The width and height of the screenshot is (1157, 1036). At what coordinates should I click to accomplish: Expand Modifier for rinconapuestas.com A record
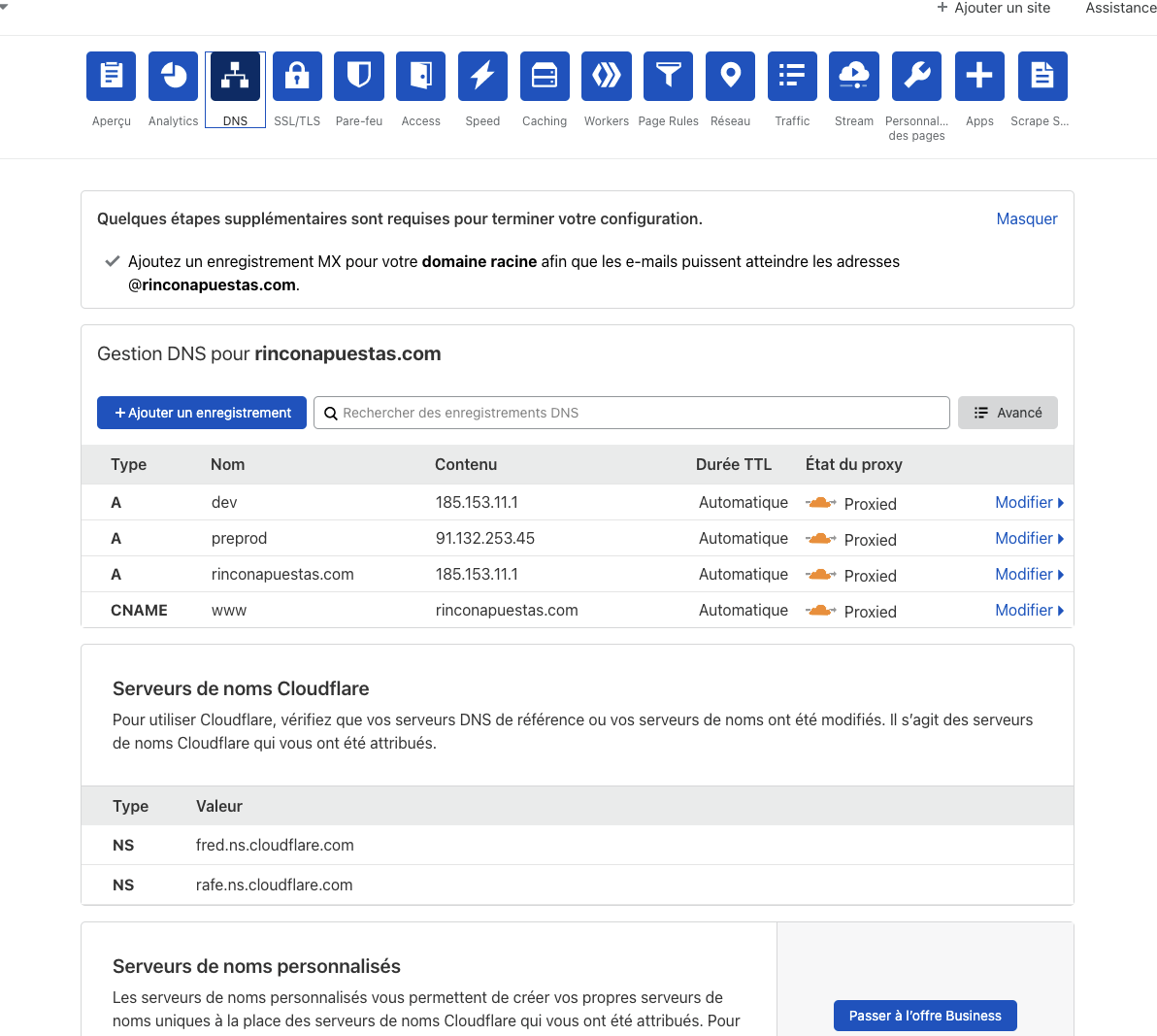tap(1029, 575)
